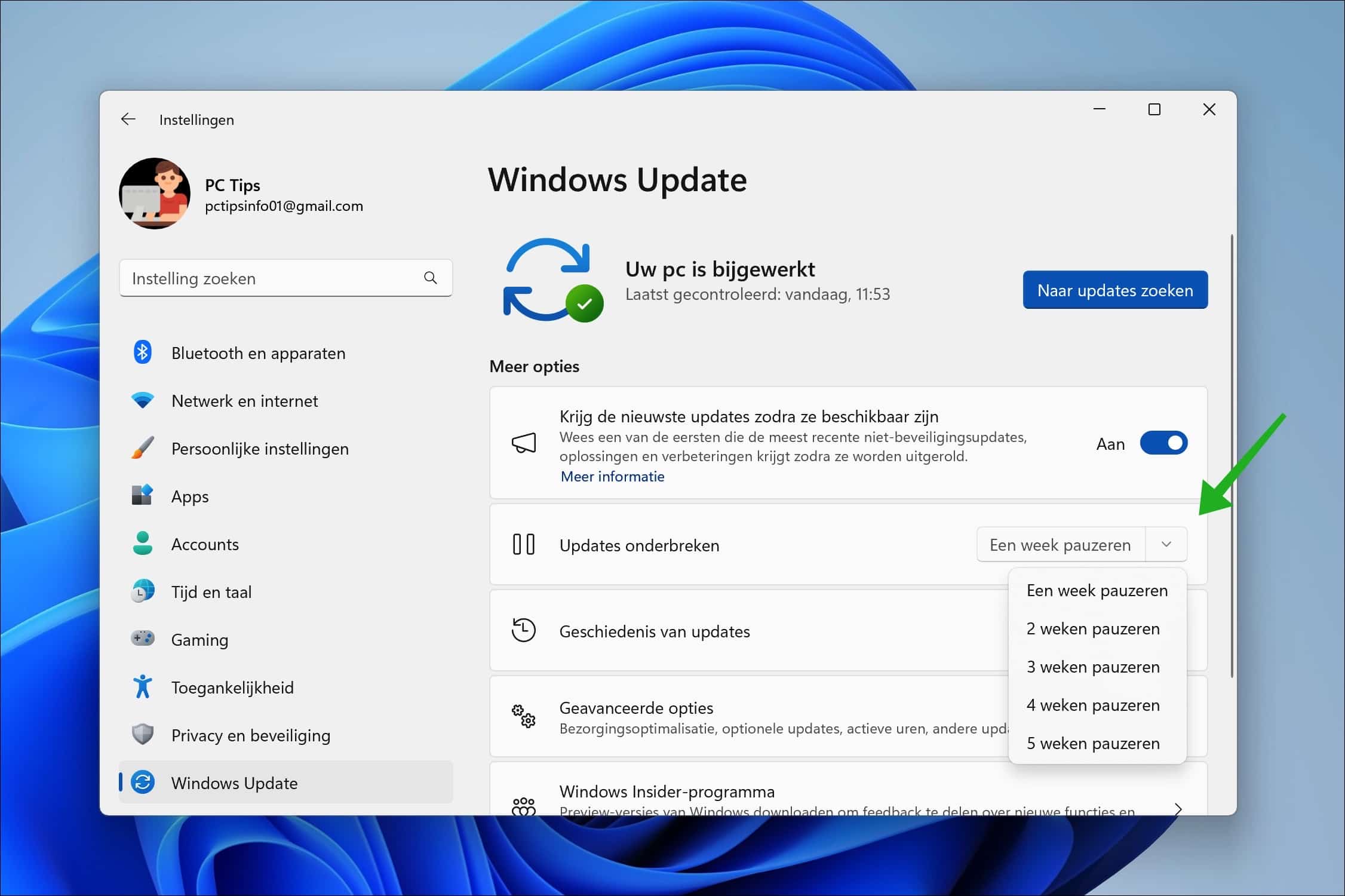Viewport: 1345px width, 896px height.
Task: Click the pctipsinfo01@gmail.com account email
Action: (284, 206)
